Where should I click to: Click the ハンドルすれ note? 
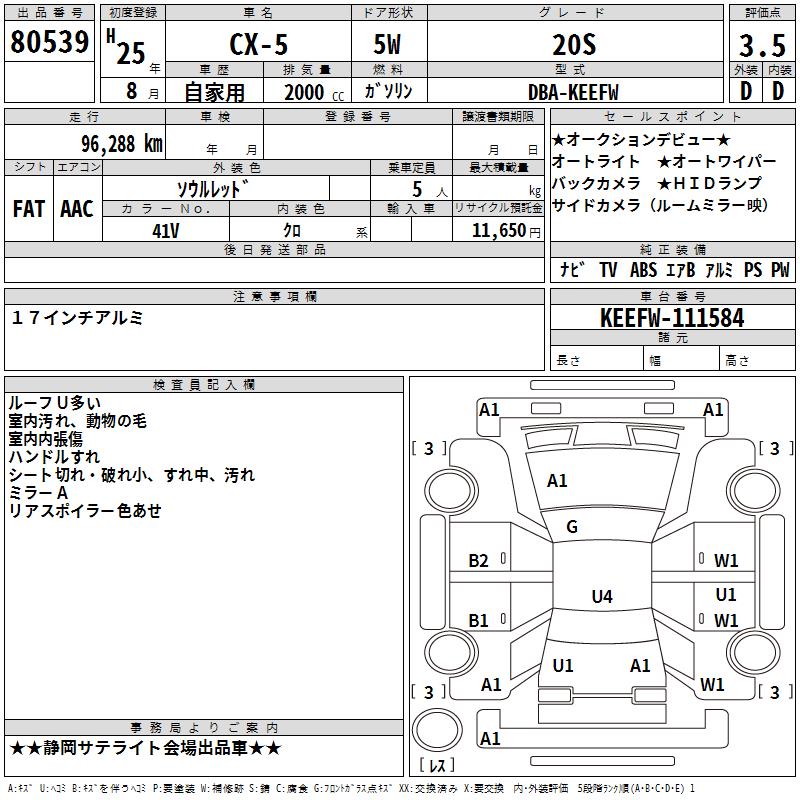click(x=54, y=457)
